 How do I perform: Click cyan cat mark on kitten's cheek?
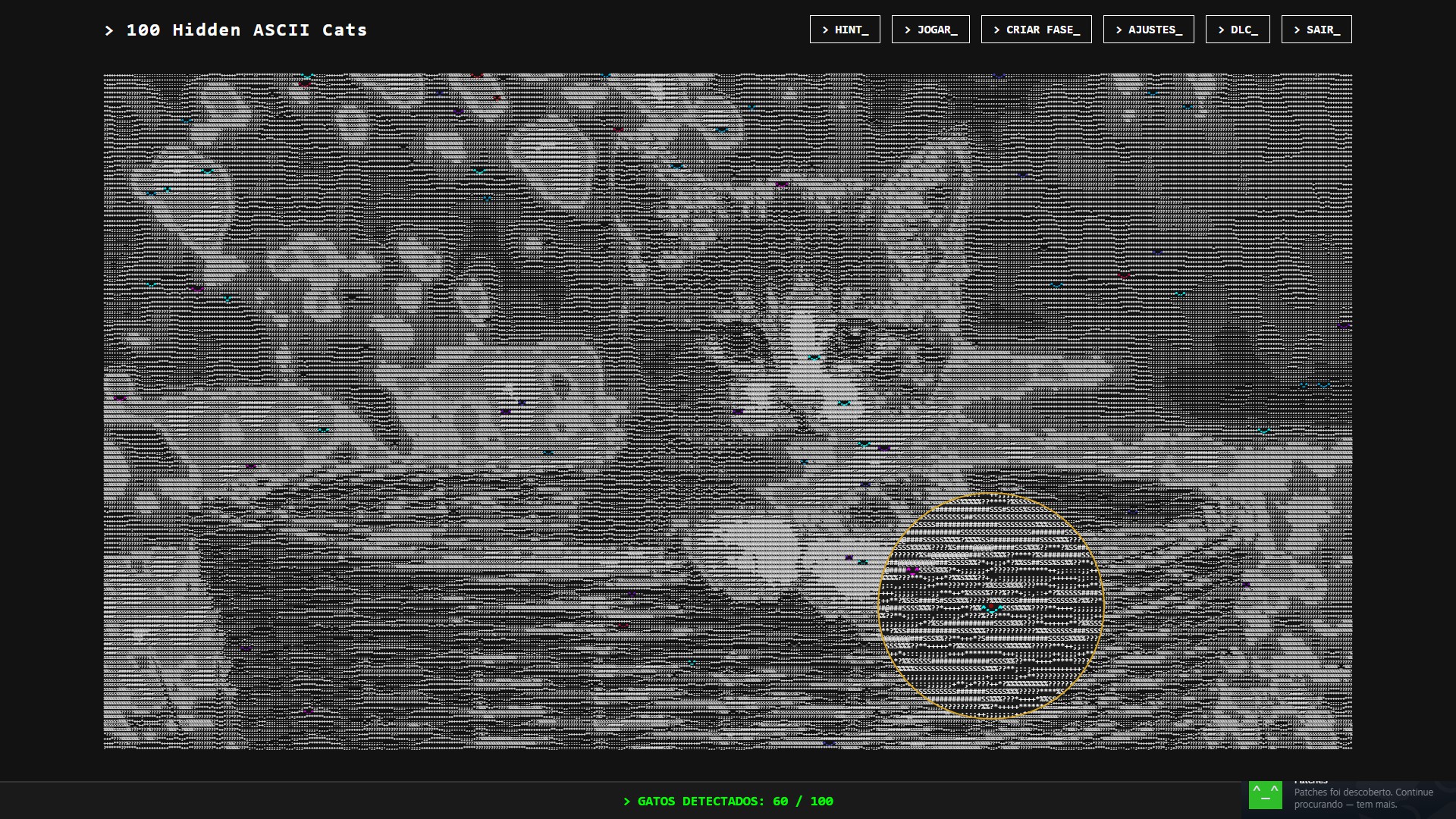[x=844, y=403]
